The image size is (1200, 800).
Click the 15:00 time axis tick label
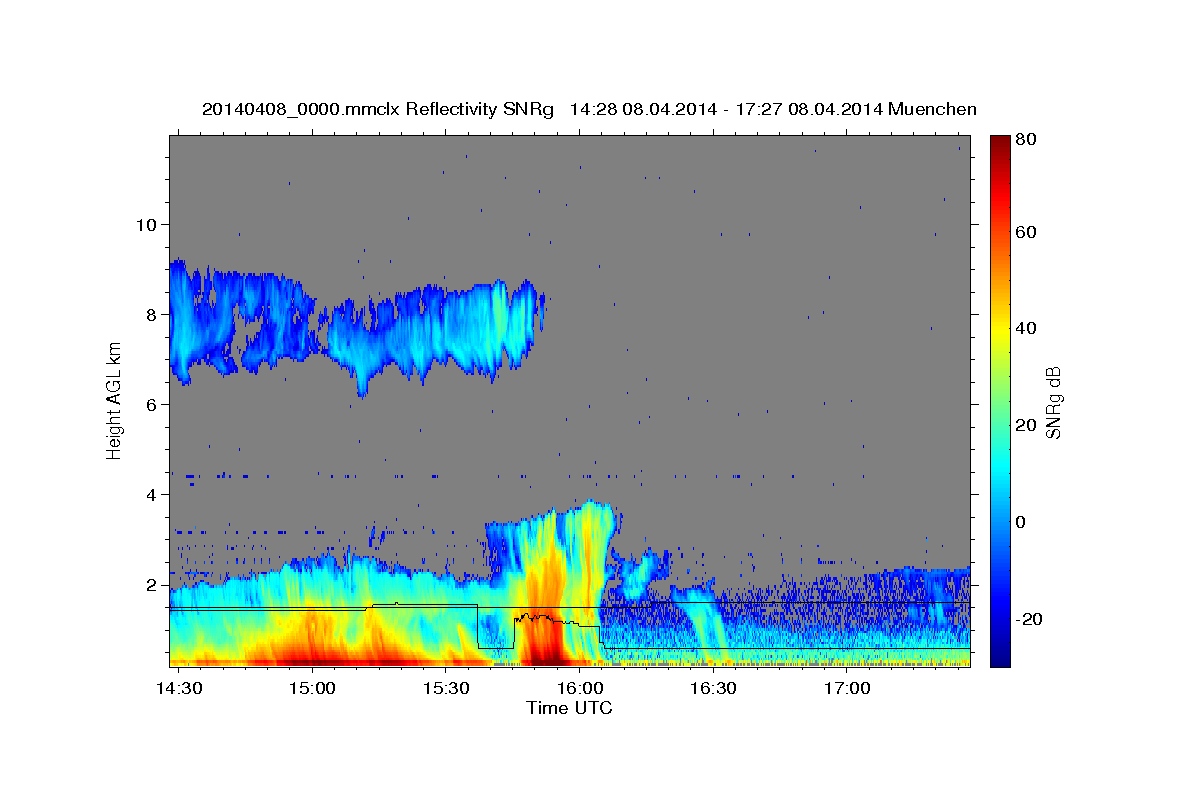(312, 688)
